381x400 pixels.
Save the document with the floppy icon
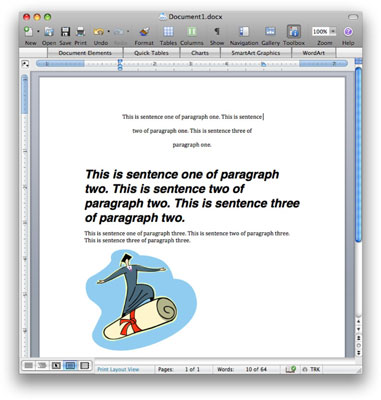pyautogui.click(x=65, y=32)
